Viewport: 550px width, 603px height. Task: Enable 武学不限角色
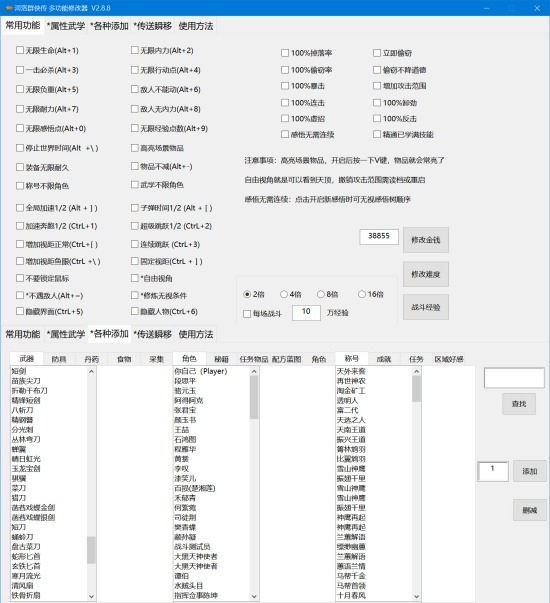click(x=135, y=185)
